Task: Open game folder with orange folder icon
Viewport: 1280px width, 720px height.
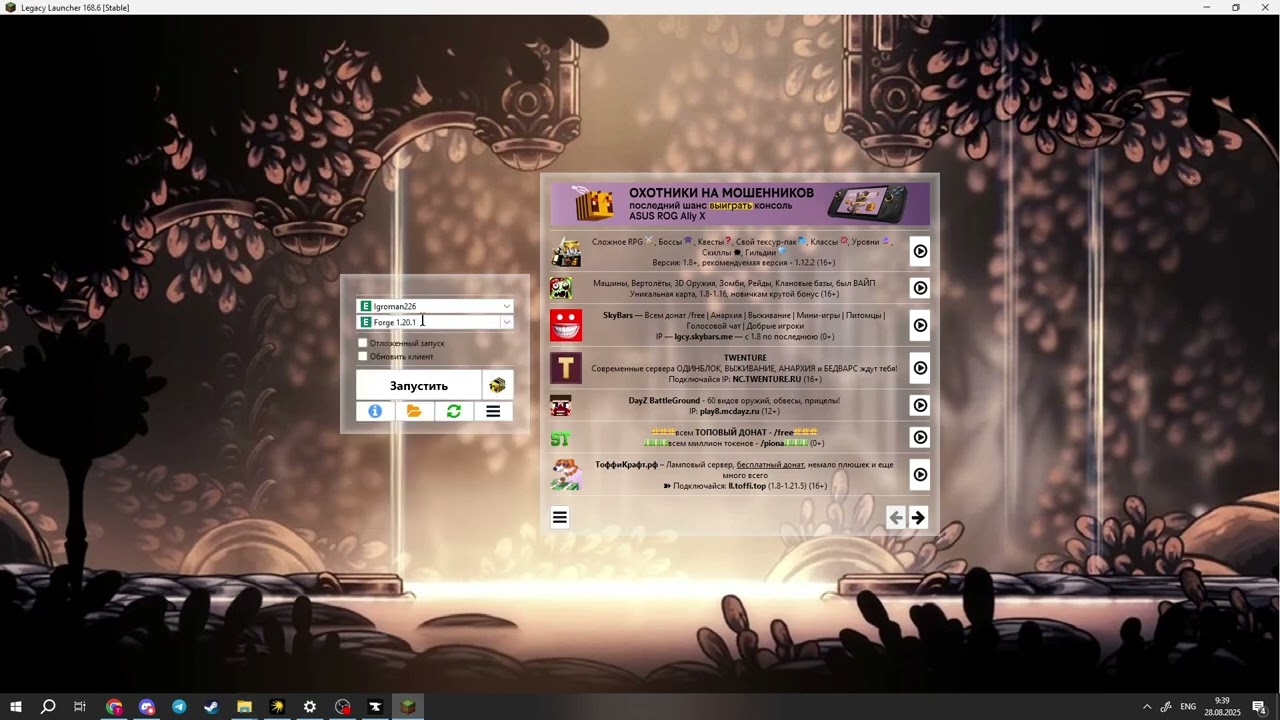Action: [x=414, y=411]
